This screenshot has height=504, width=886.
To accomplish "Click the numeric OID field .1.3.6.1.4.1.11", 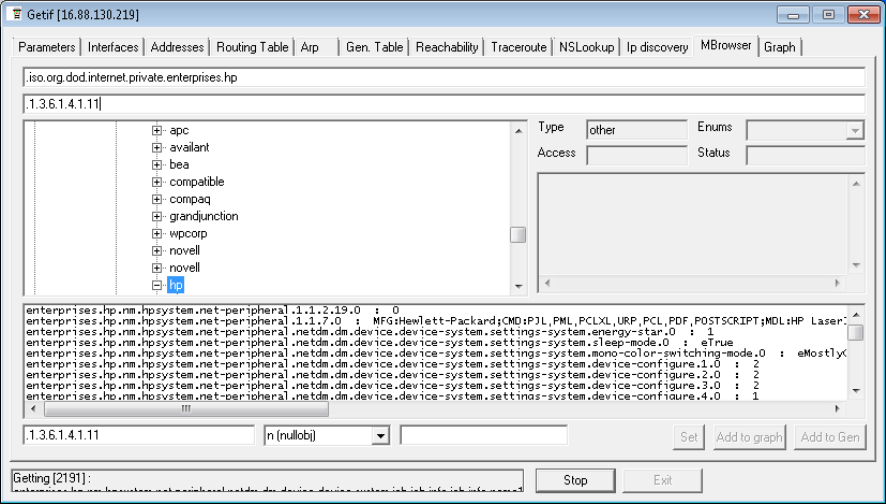I will (444, 104).
